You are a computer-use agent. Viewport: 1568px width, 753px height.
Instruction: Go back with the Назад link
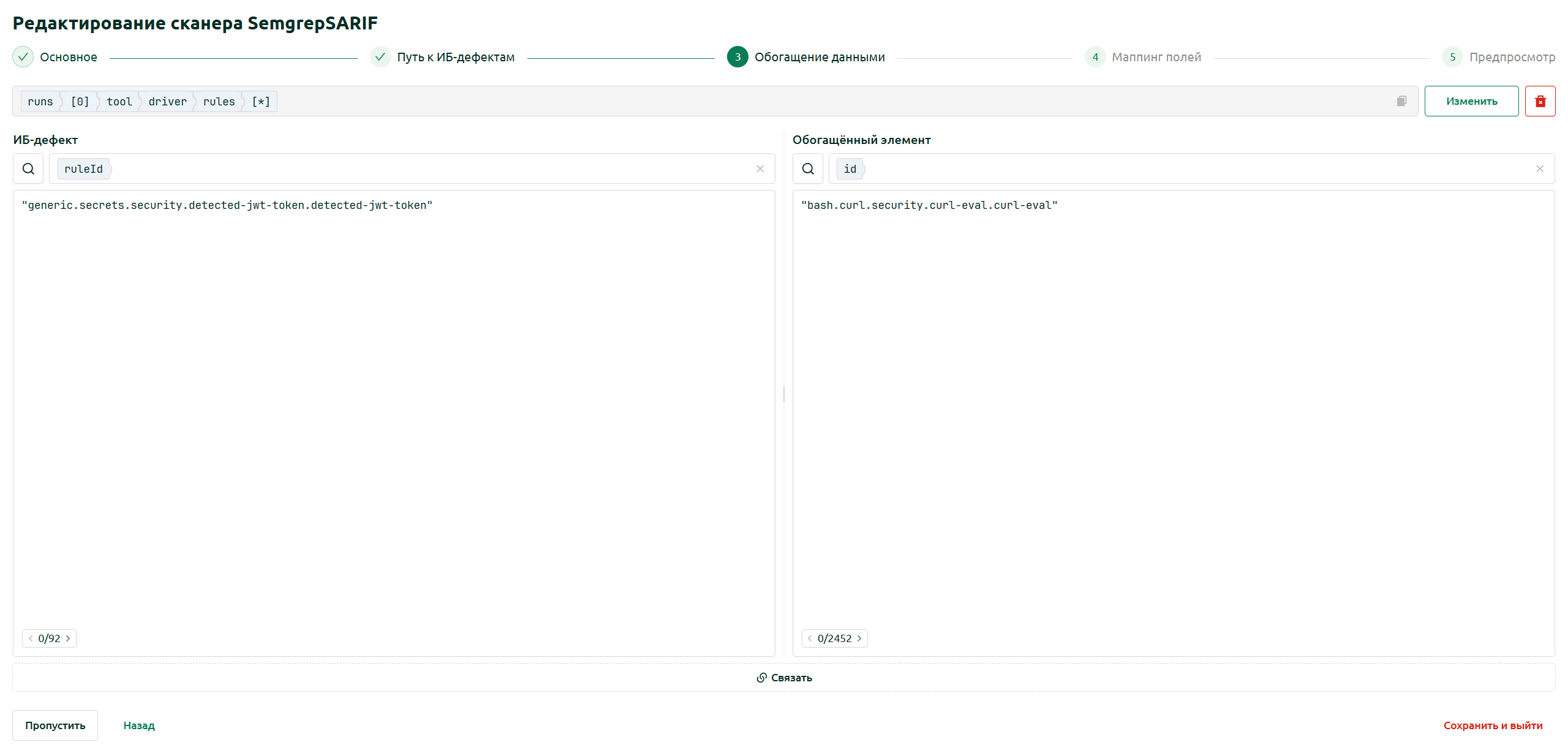[x=139, y=725]
